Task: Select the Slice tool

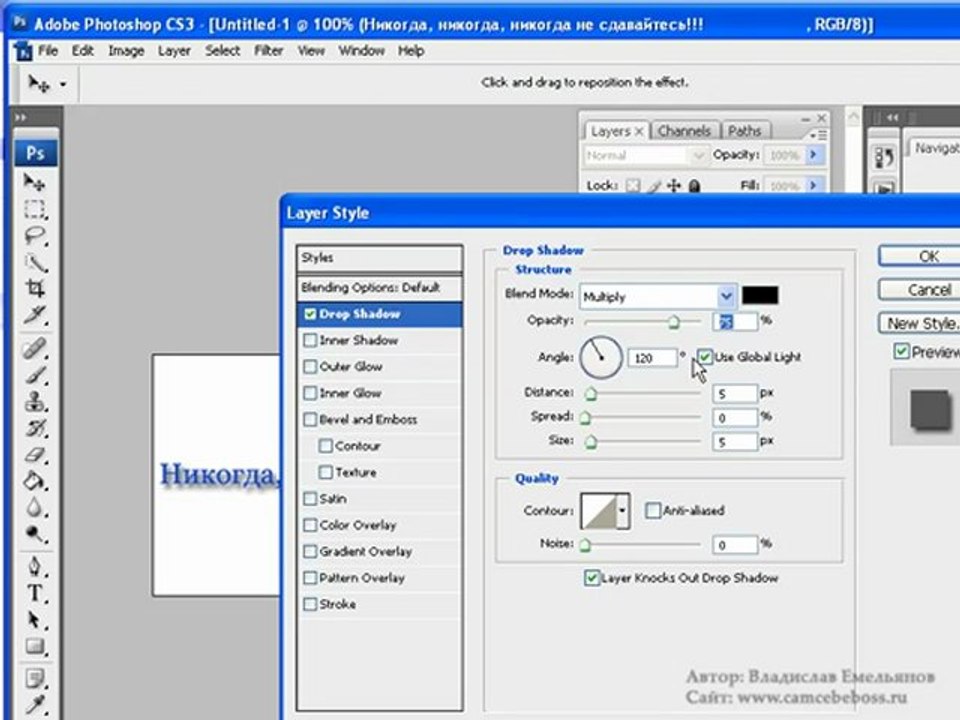Action: point(35,315)
